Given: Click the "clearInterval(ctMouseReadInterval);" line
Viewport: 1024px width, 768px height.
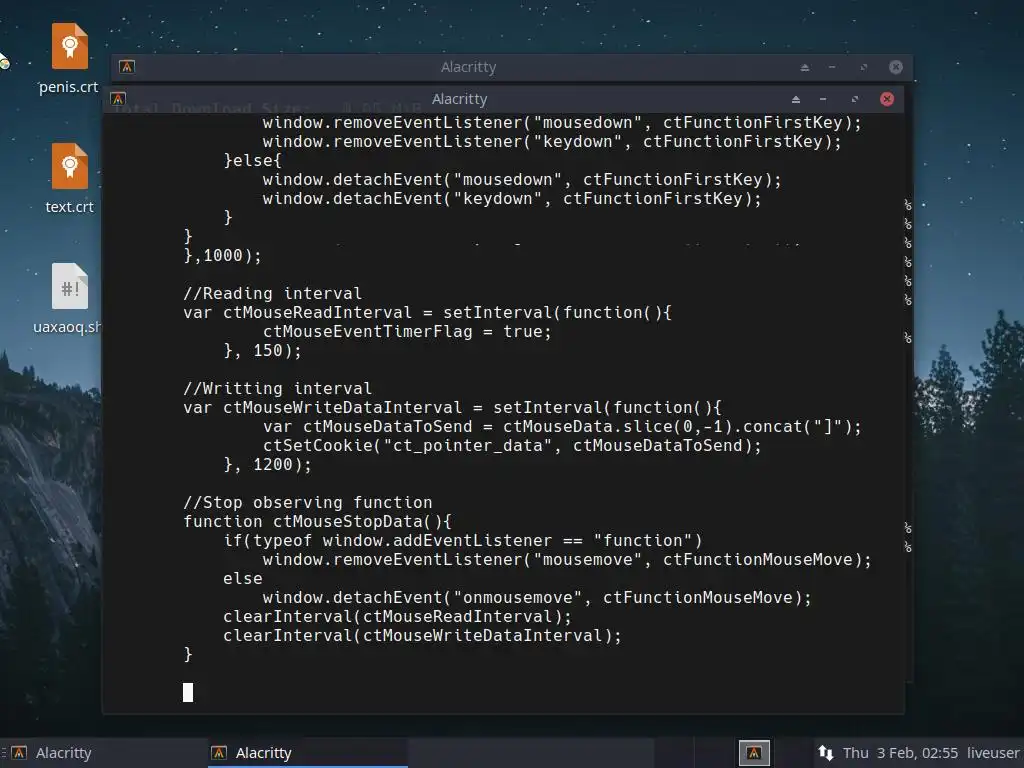Looking at the screenshot, I should (397, 616).
